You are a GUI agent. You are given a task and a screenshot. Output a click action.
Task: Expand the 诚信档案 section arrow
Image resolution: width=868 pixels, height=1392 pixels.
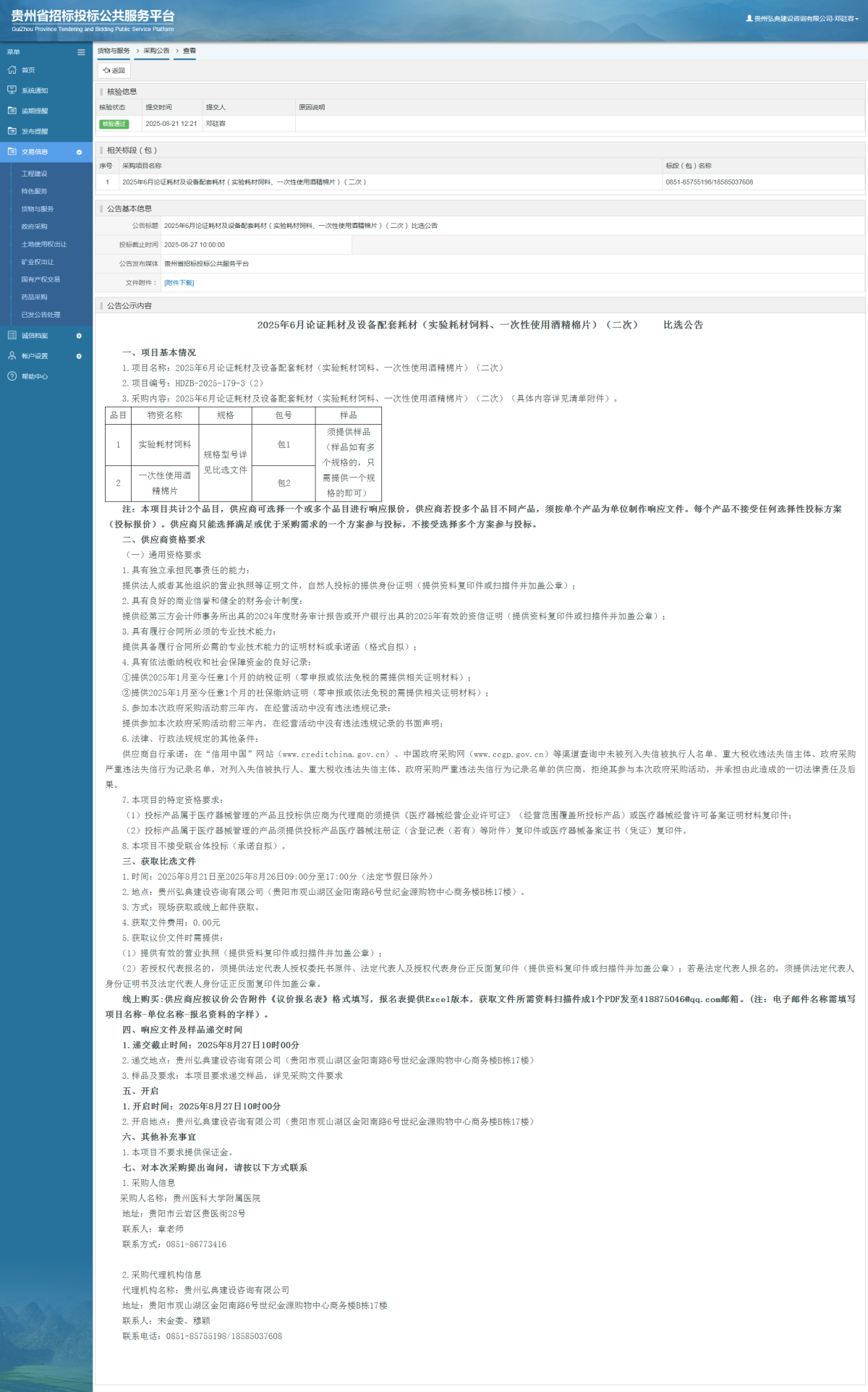tap(79, 336)
